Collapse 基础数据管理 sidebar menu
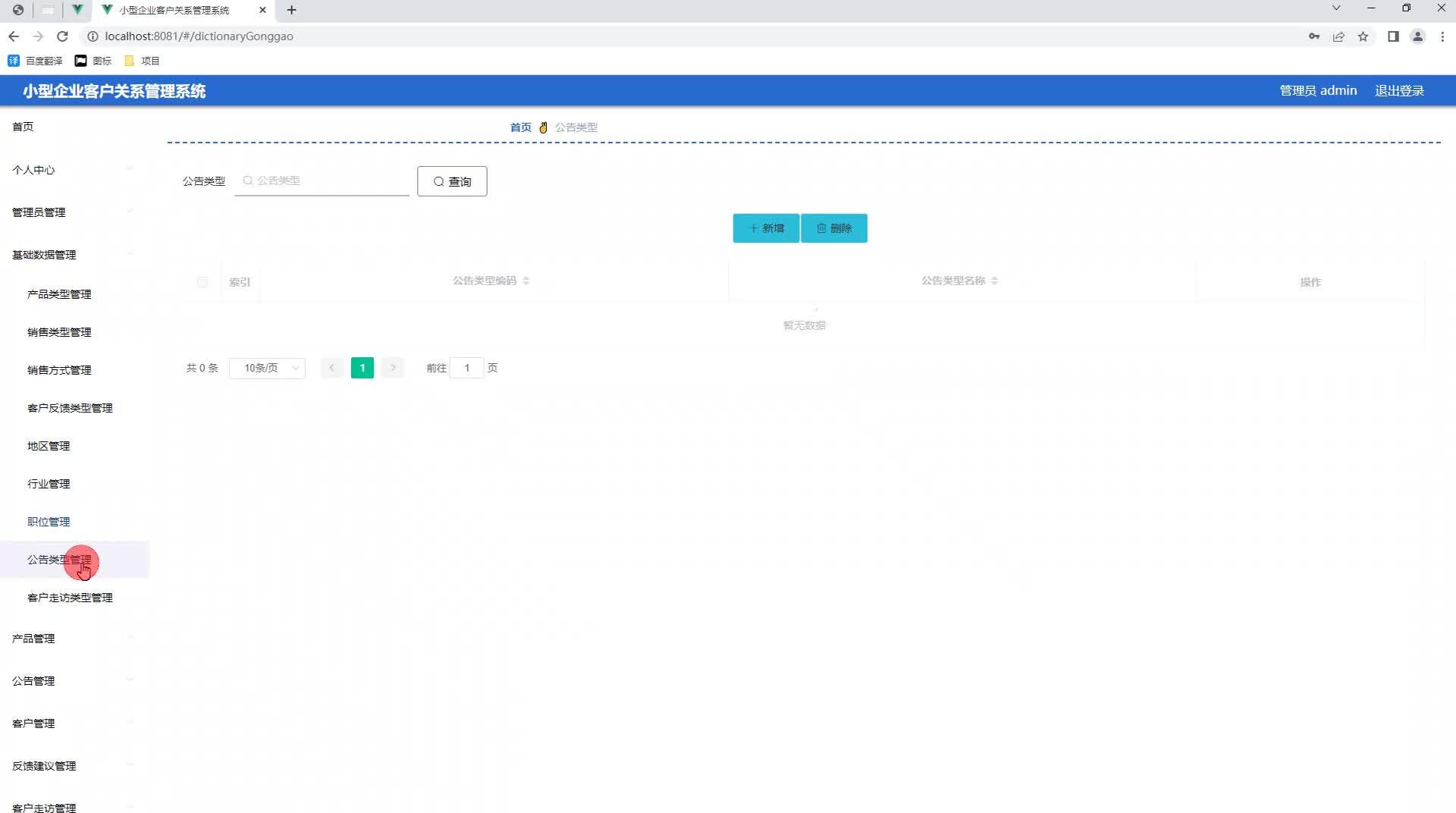The image size is (1456, 813). [x=74, y=255]
